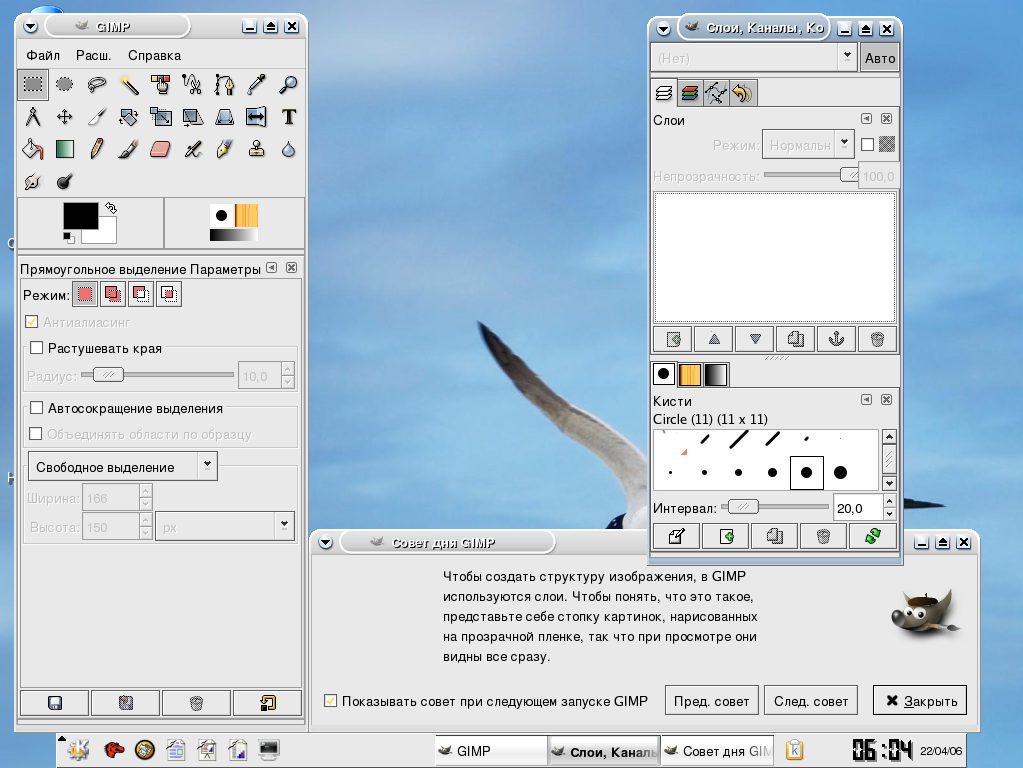Screen dimensions: 1023x768
Task: Select the Scale tool
Action: click(x=160, y=117)
